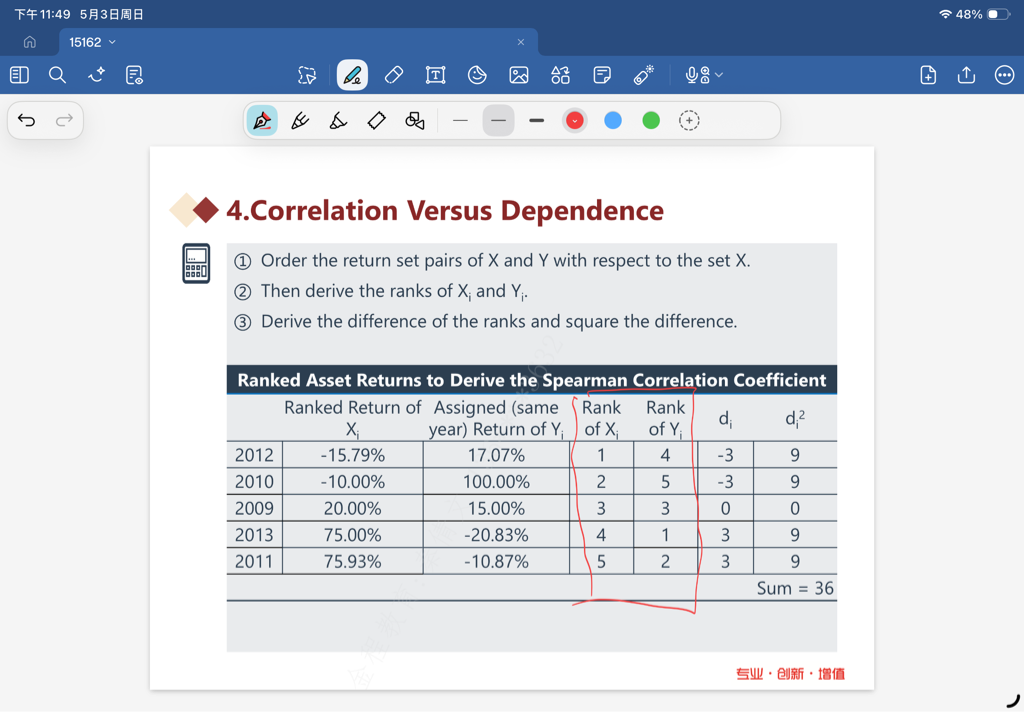Open the search magnifier tool
Screen dimensions: 1024x712
point(57,75)
